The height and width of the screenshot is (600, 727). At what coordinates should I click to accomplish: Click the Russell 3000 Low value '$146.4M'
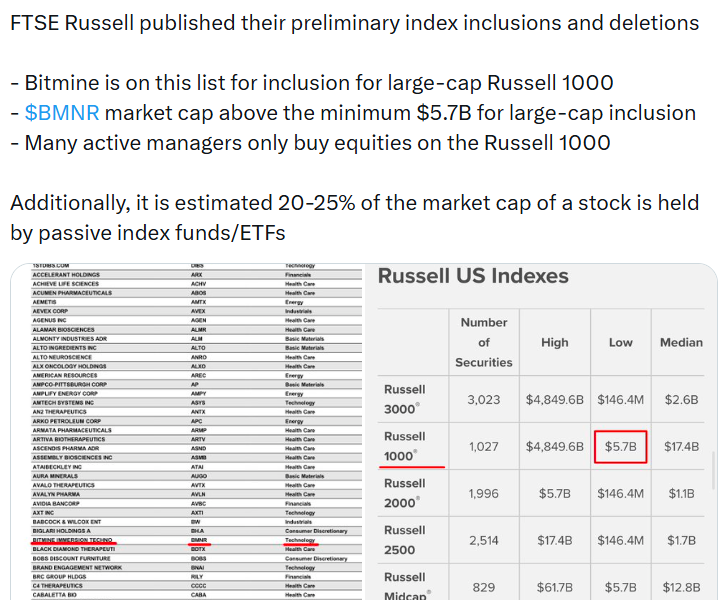[x=620, y=400]
